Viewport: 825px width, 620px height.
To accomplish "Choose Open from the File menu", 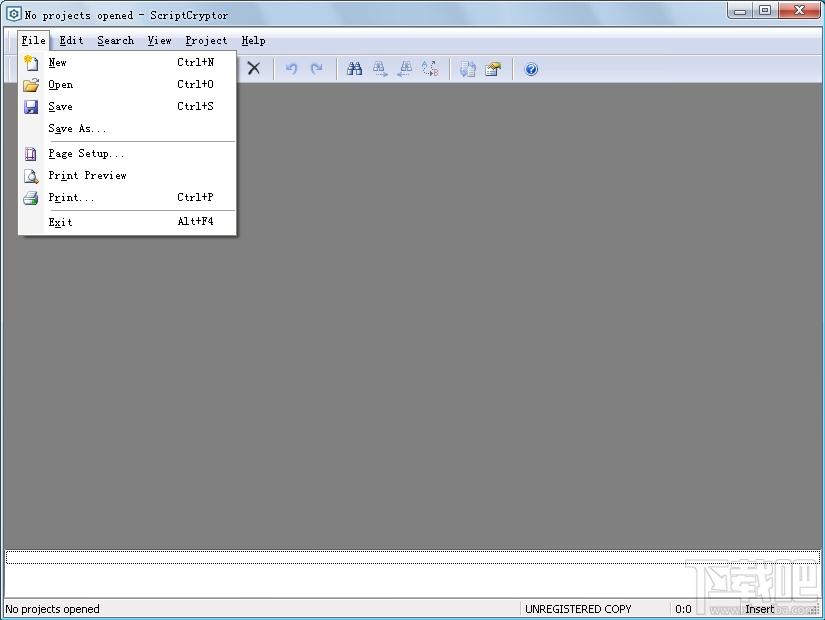I will (x=127, y=85).
